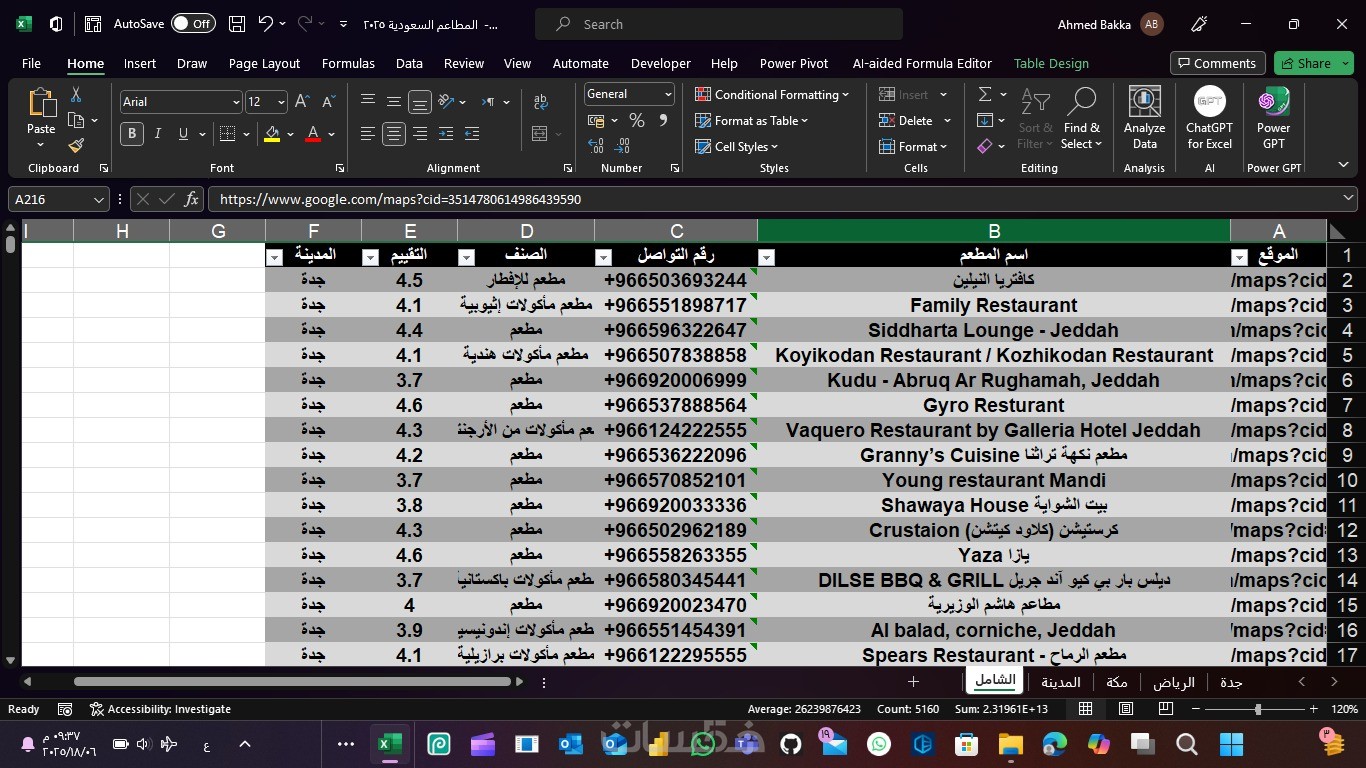1366x768 pixels.
Task: Open filter dropdown for التقييم column
Action: (370, 258)
